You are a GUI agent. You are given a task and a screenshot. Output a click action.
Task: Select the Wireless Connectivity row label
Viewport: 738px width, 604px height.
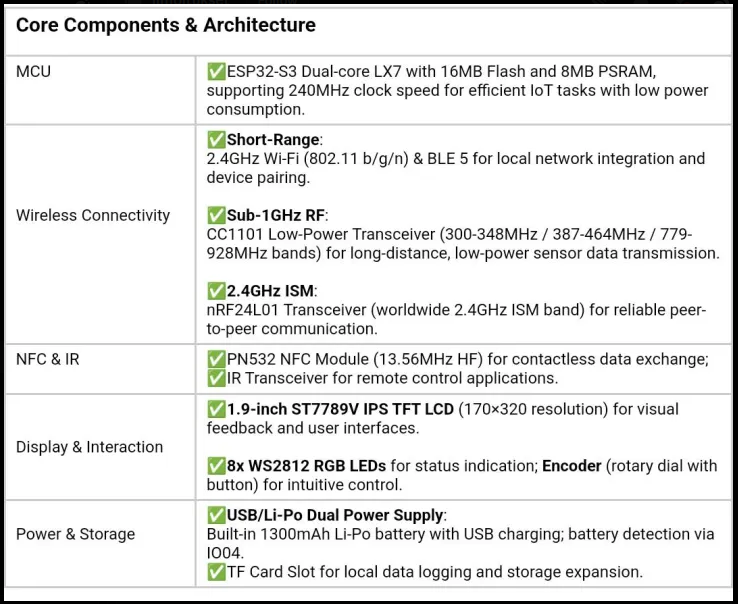[93, 215]
